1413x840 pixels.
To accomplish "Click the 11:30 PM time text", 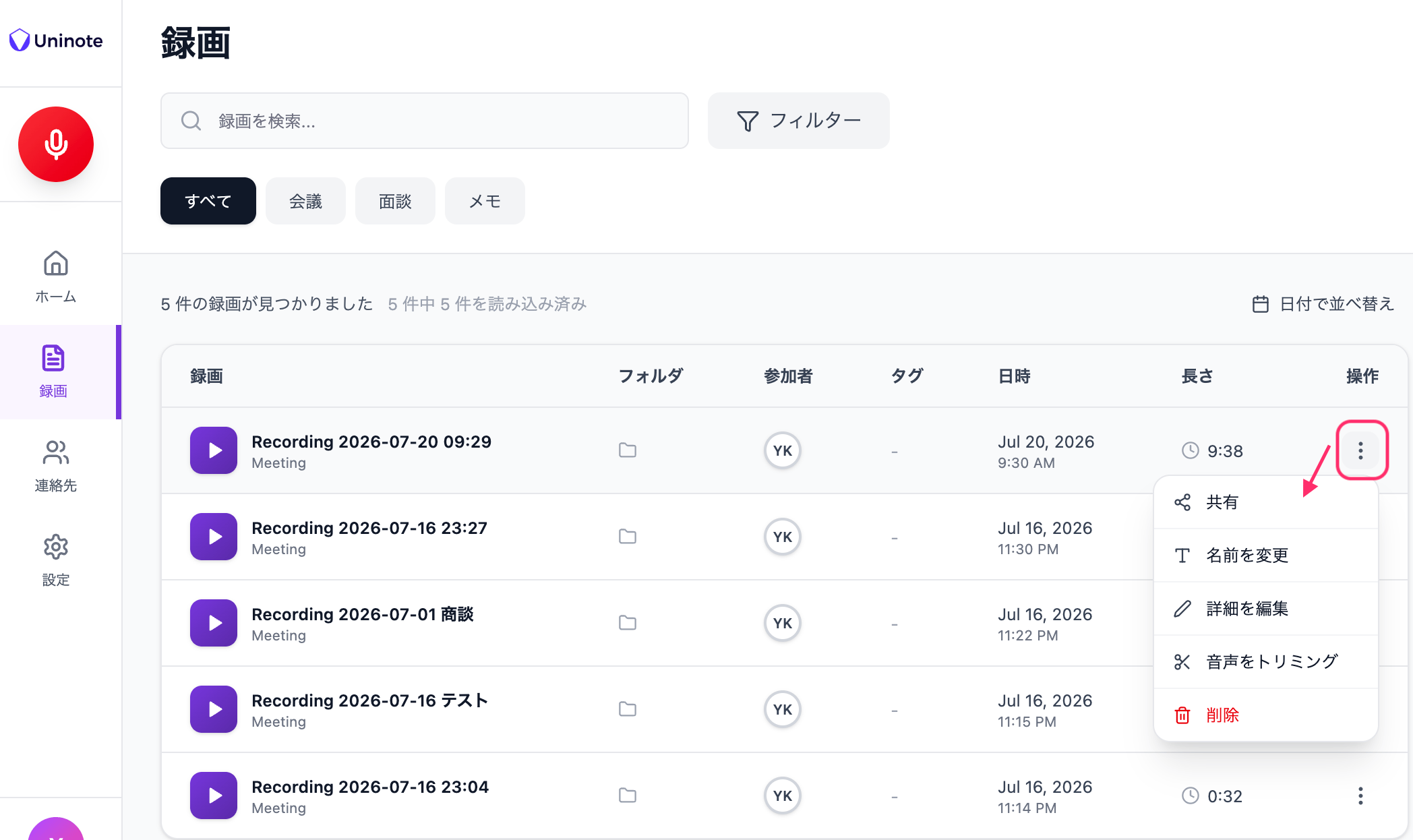I will 1028,549.
